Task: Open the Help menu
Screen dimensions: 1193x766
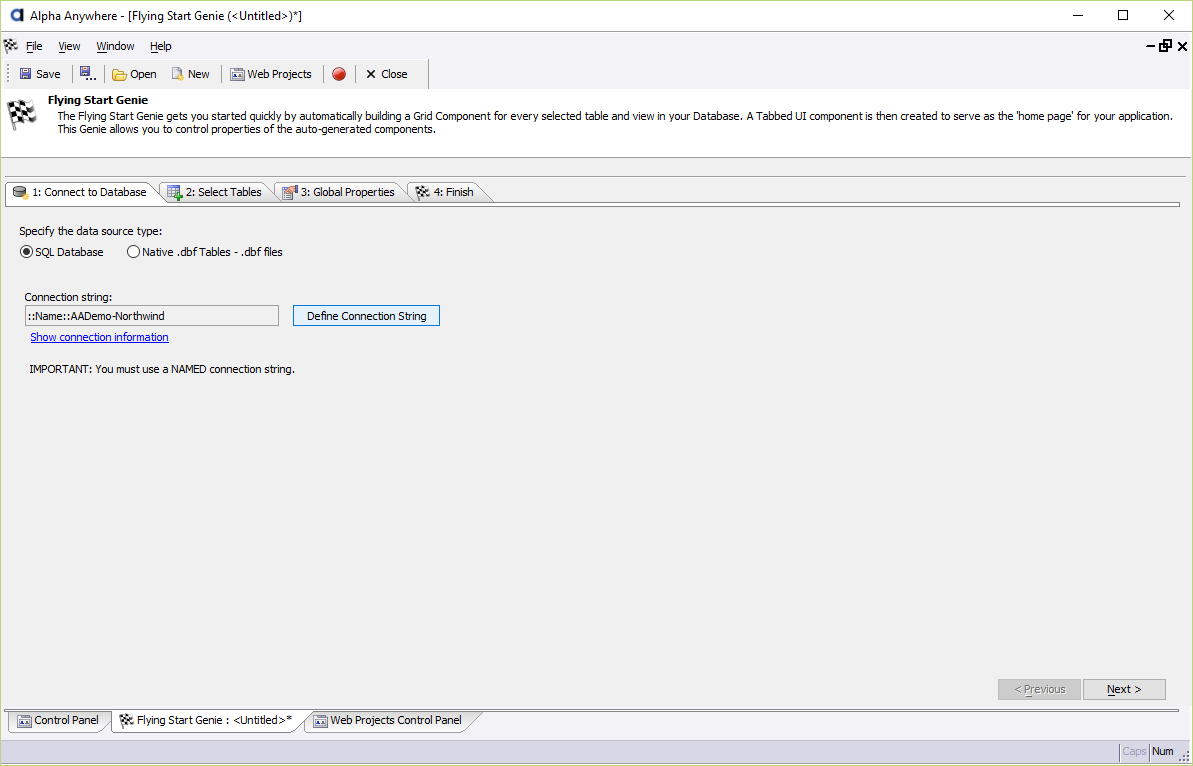Action: click(x=161, y=46)
